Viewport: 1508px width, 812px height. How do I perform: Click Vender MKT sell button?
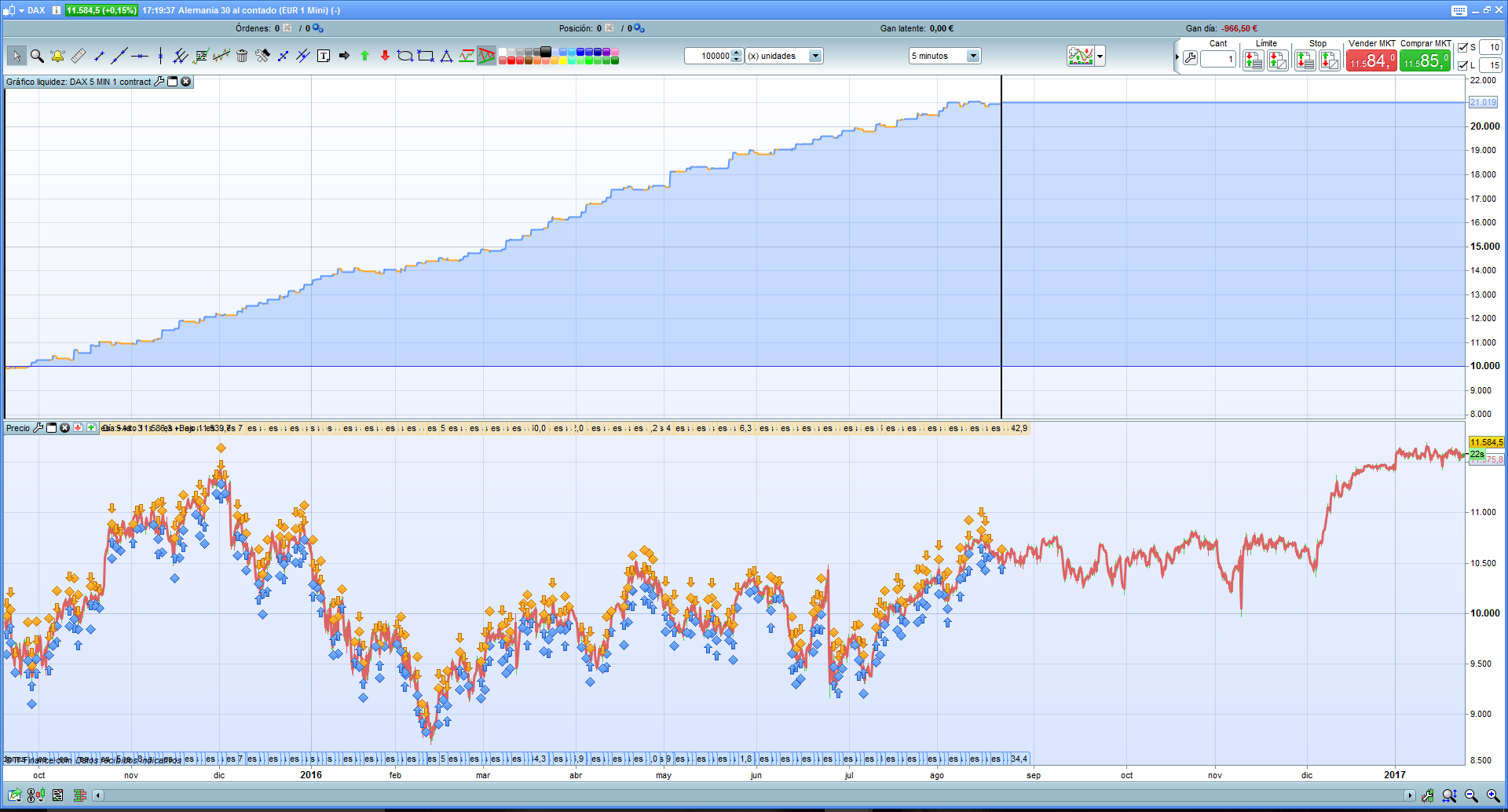pyautogui.click(x=1371, y=60)
